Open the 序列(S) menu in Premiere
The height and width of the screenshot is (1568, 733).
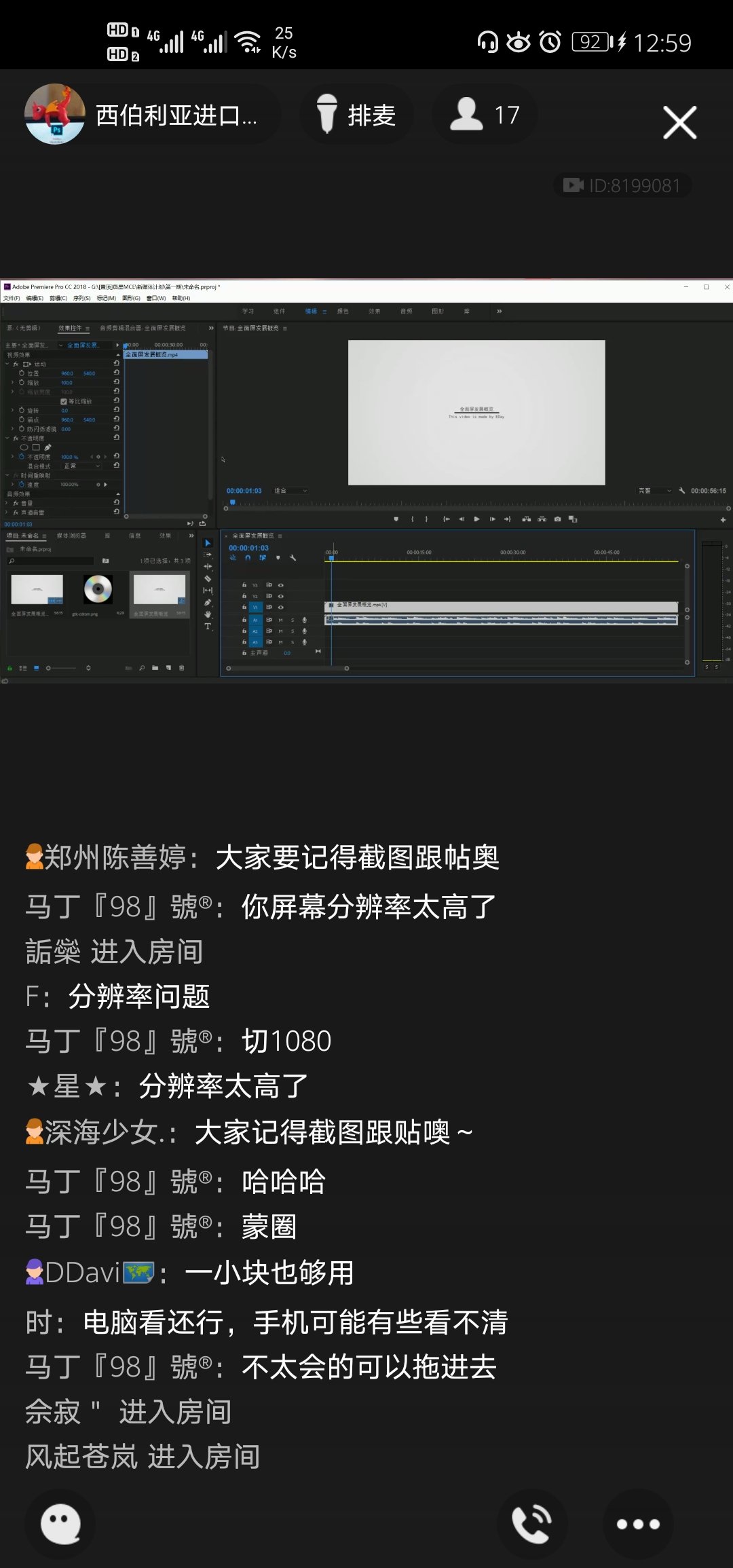[x=82, y=298]
